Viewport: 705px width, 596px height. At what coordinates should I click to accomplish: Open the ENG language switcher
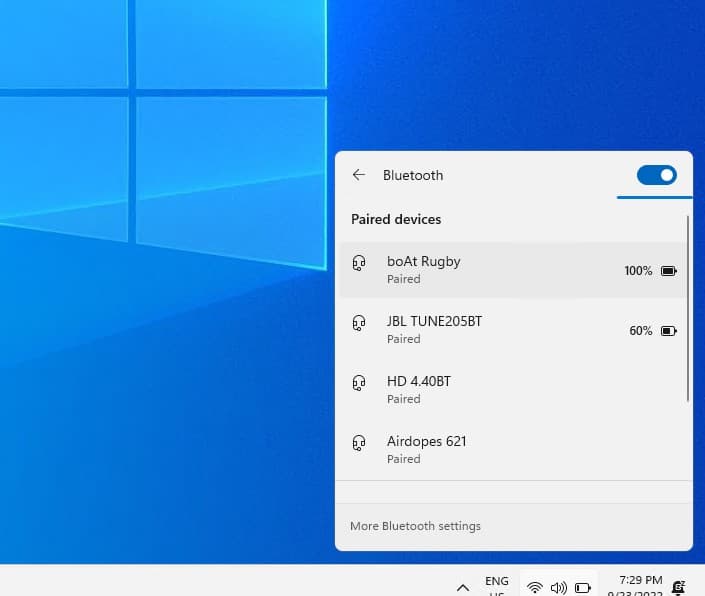coord(496,585)
